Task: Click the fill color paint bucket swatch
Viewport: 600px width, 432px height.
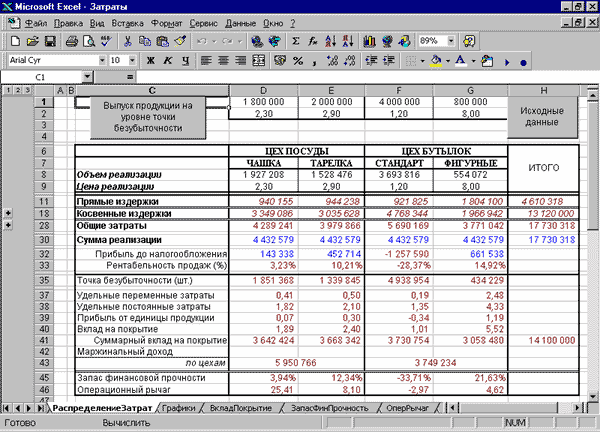Action: pyautogui.click(x=436, y=61)
